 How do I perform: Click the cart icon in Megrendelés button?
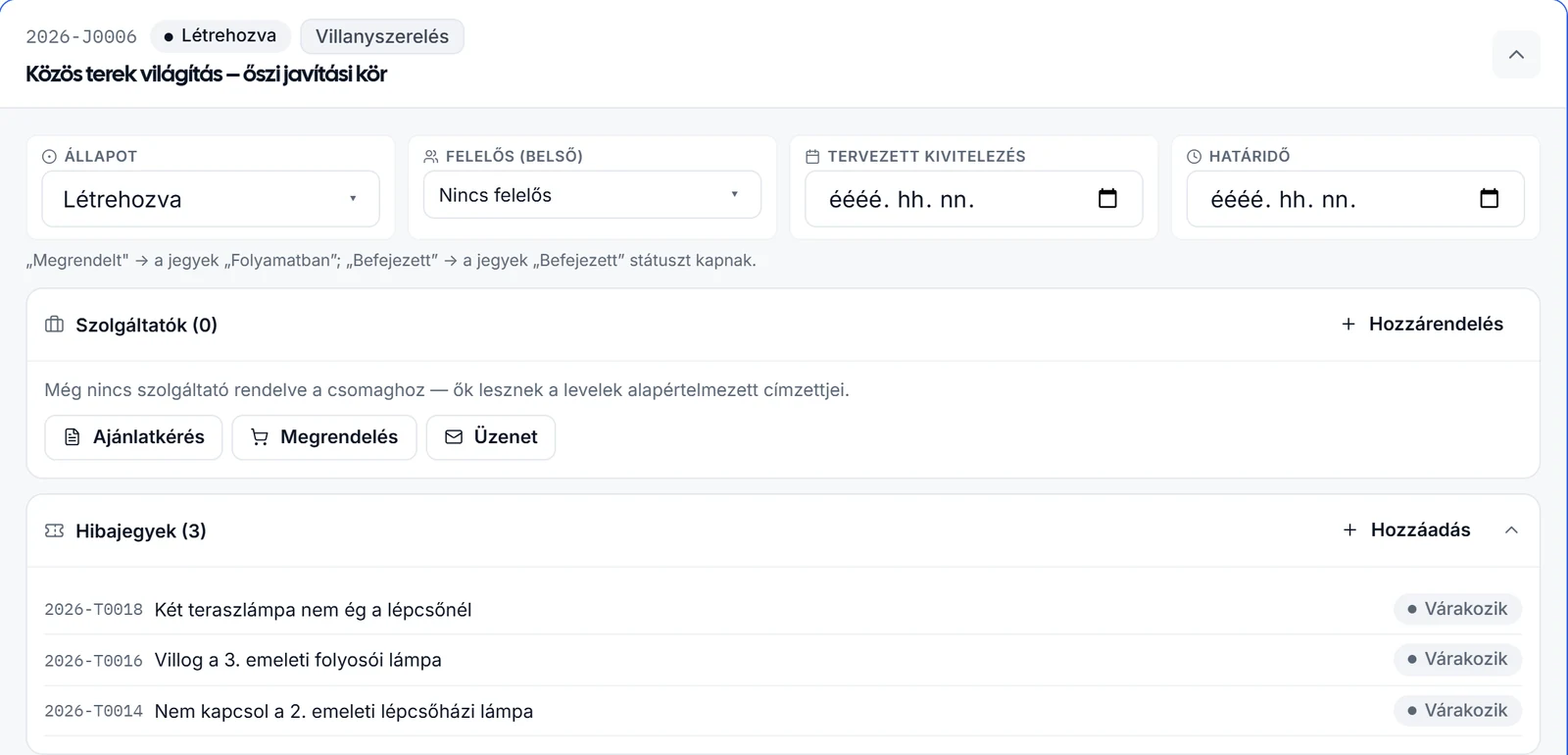pos(260,437)
